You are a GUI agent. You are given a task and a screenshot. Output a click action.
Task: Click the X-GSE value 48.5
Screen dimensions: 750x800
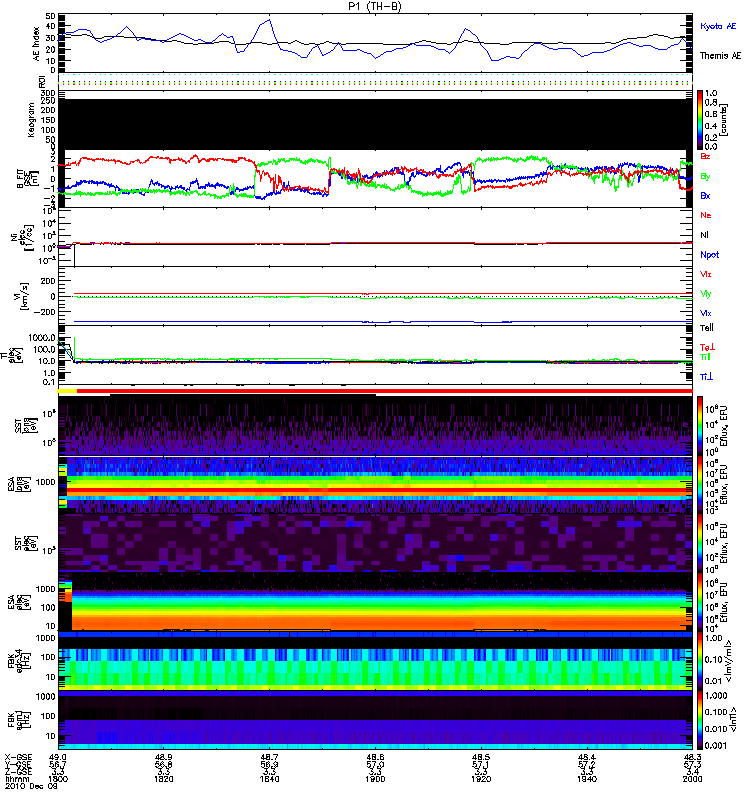click(481, 758)
